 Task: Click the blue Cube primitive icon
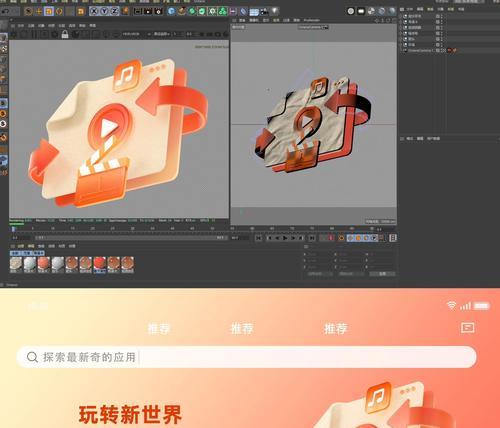pos(171,11)
